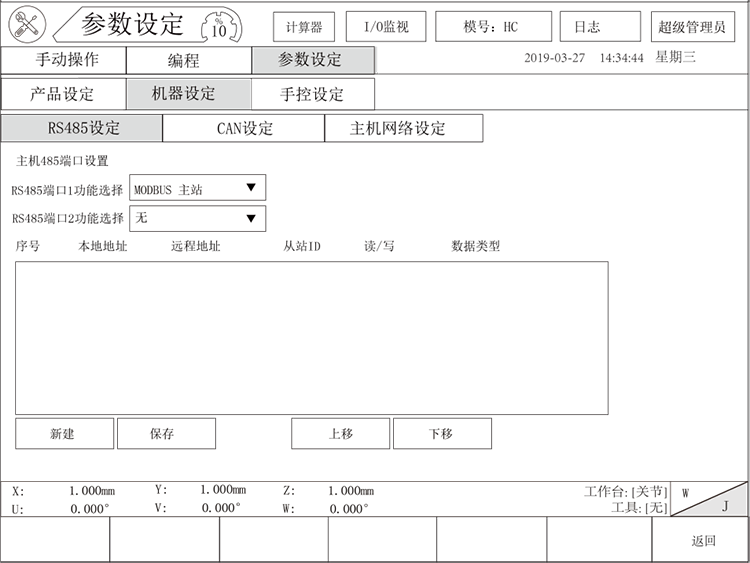The image size is (750, 563).
Task: Open the 计算器 calculator button
Action: point(304,27)
